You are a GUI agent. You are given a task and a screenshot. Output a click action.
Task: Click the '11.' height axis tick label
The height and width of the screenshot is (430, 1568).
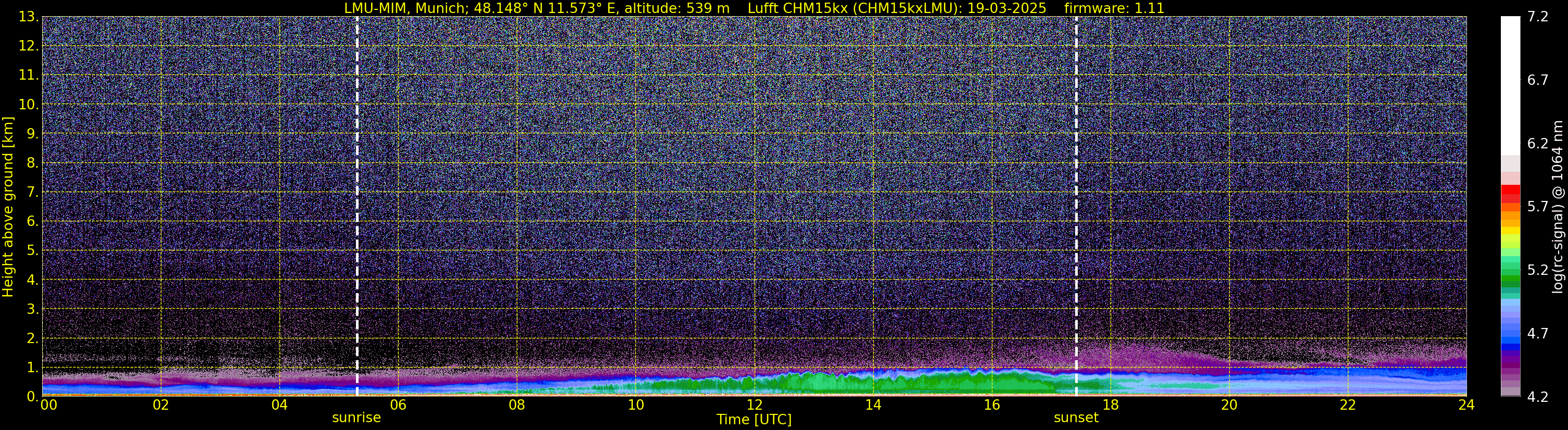click(28, 75)
